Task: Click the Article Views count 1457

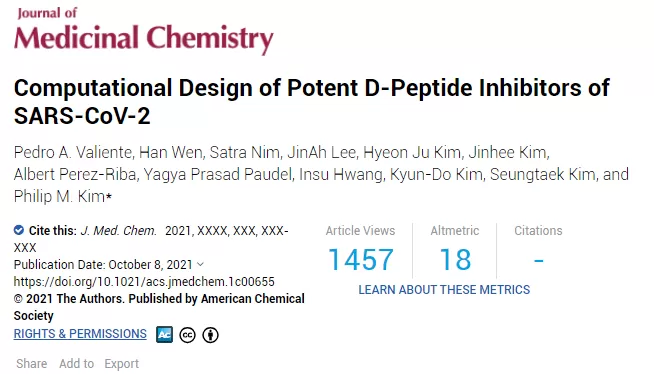Action: click(x=361, y=259)
